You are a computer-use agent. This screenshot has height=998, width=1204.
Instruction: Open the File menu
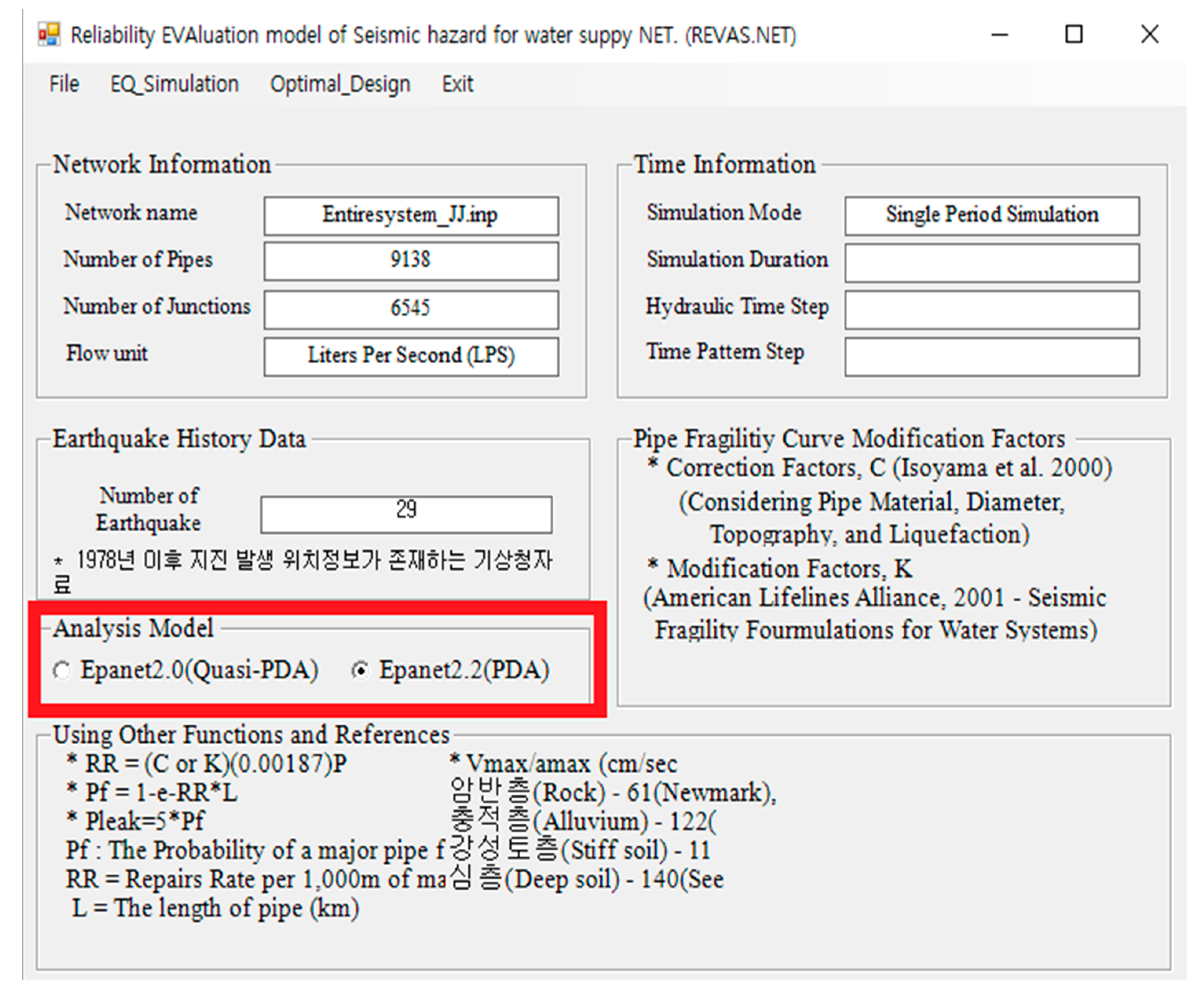point(64,84)
